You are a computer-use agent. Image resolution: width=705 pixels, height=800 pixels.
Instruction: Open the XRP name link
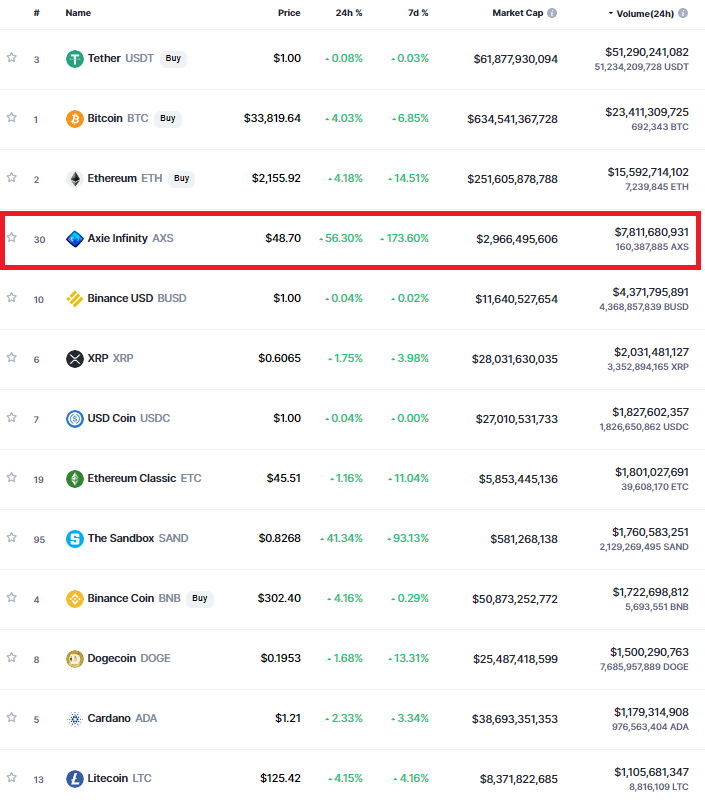111,359
